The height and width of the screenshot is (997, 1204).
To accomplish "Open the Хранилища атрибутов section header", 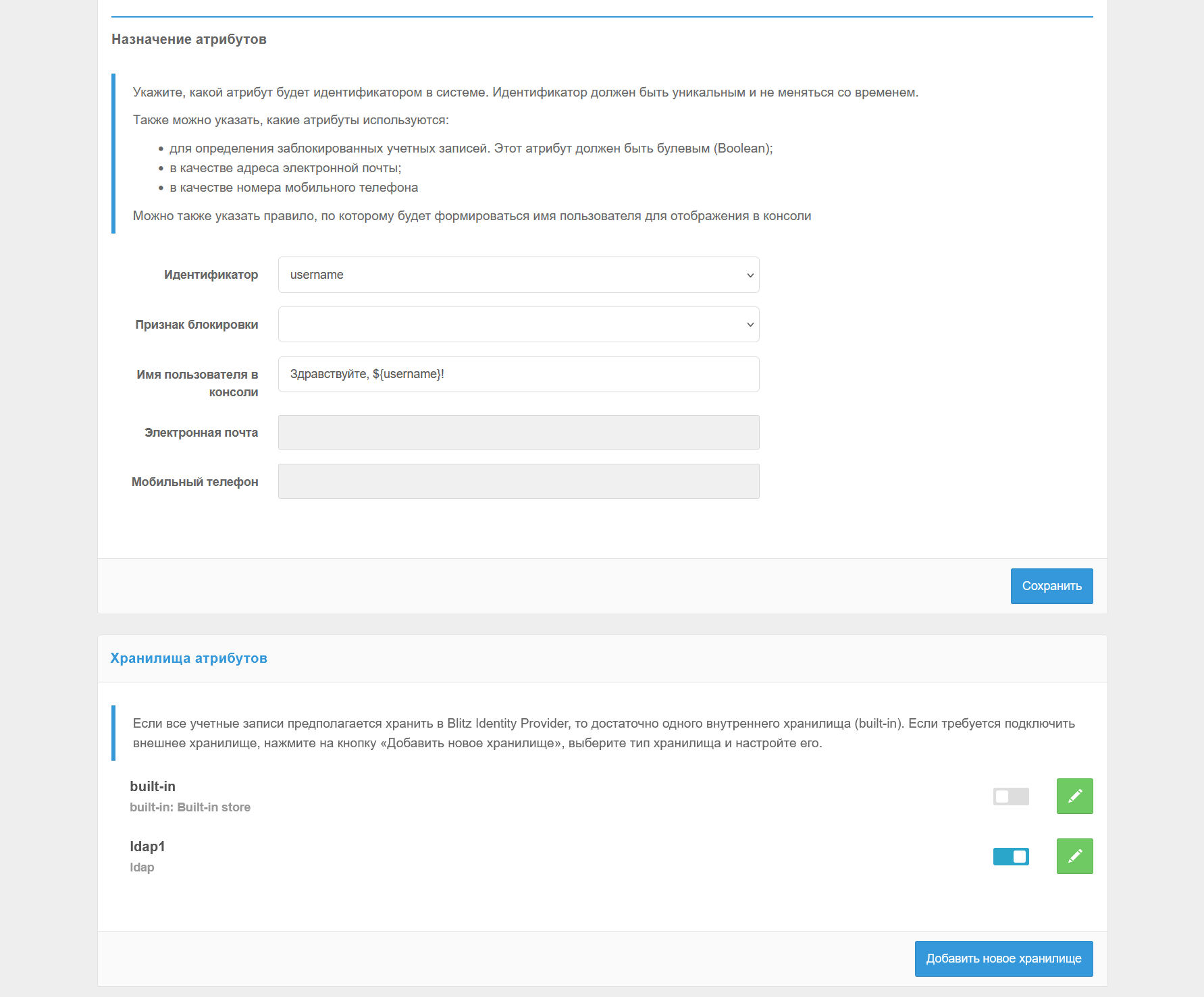I will (x=189, y=658).
